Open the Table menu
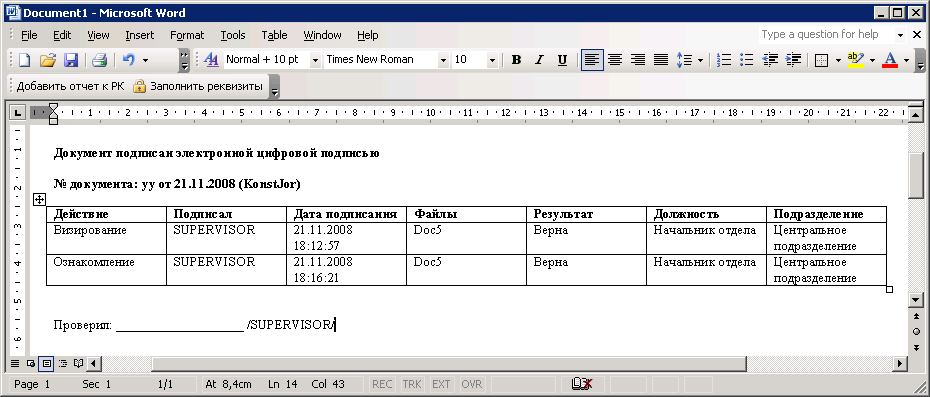Viewport: 930px width, 397px height. pyautogui.click(x=274, y=35)
